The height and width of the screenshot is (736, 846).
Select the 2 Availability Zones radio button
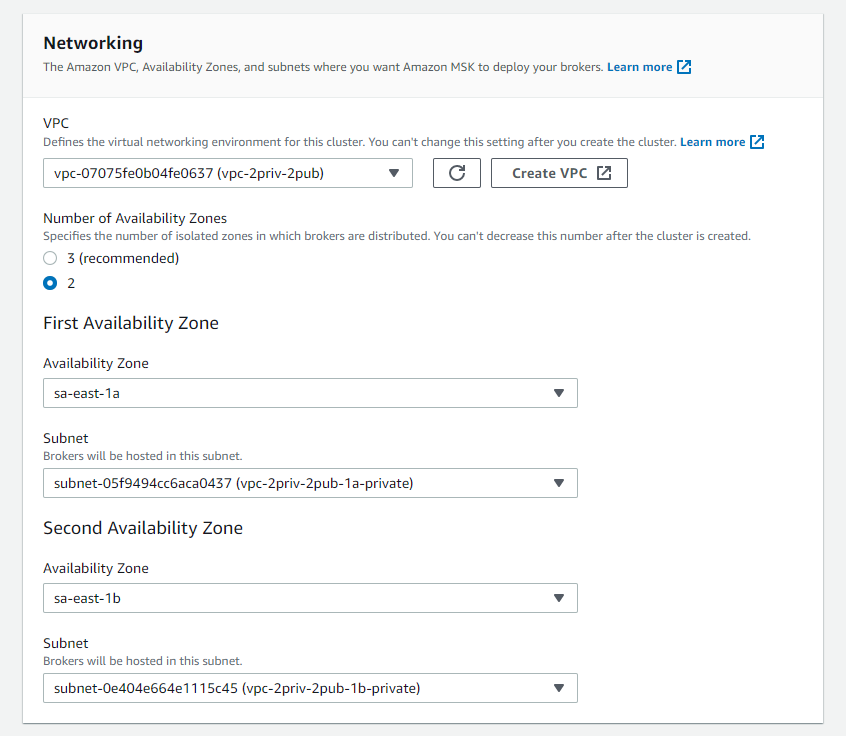click(50, 283)
